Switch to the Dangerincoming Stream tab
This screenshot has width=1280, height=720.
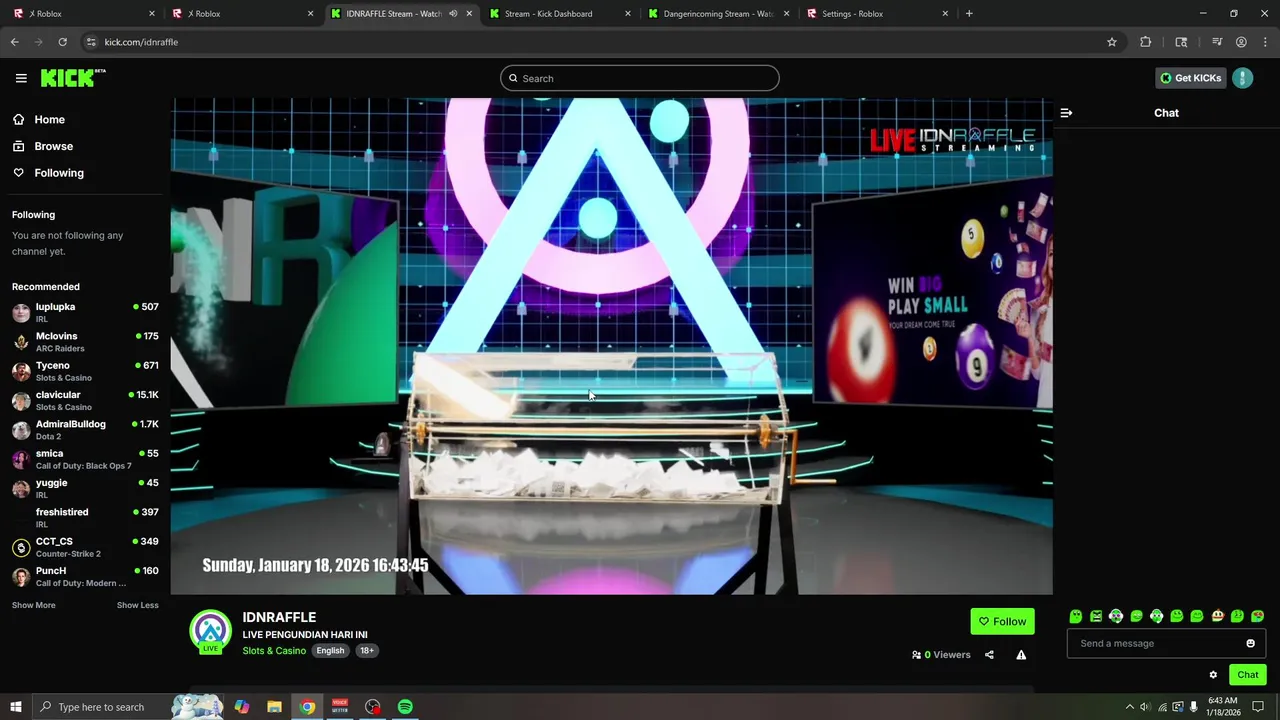tap(716, 14)
